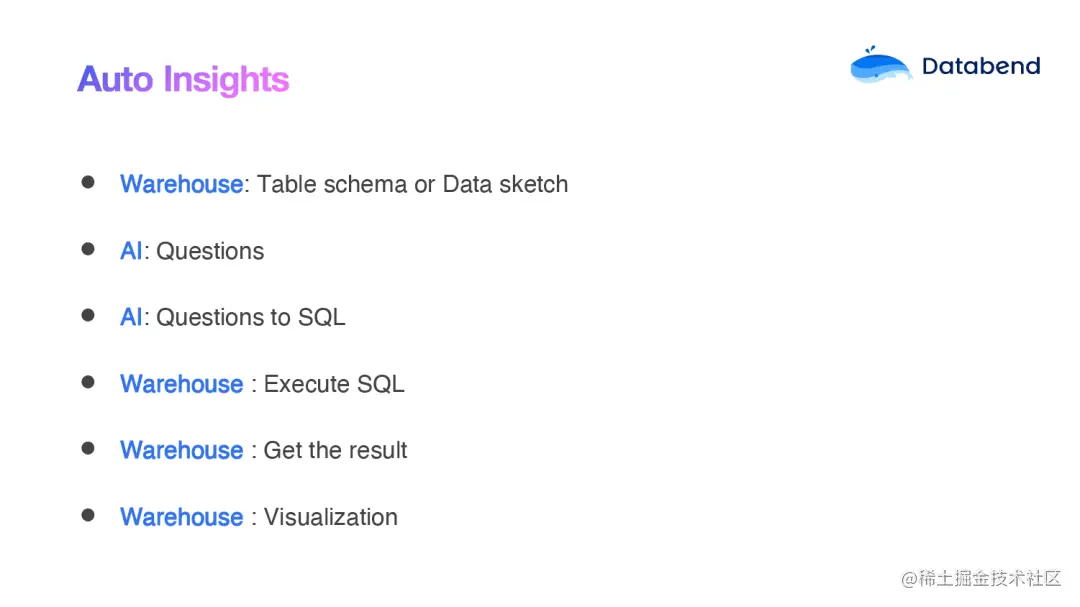This screenshot has height=607, width=1080.
Task: Click bullet next to Questions to SQL
Action: [88, 316]
